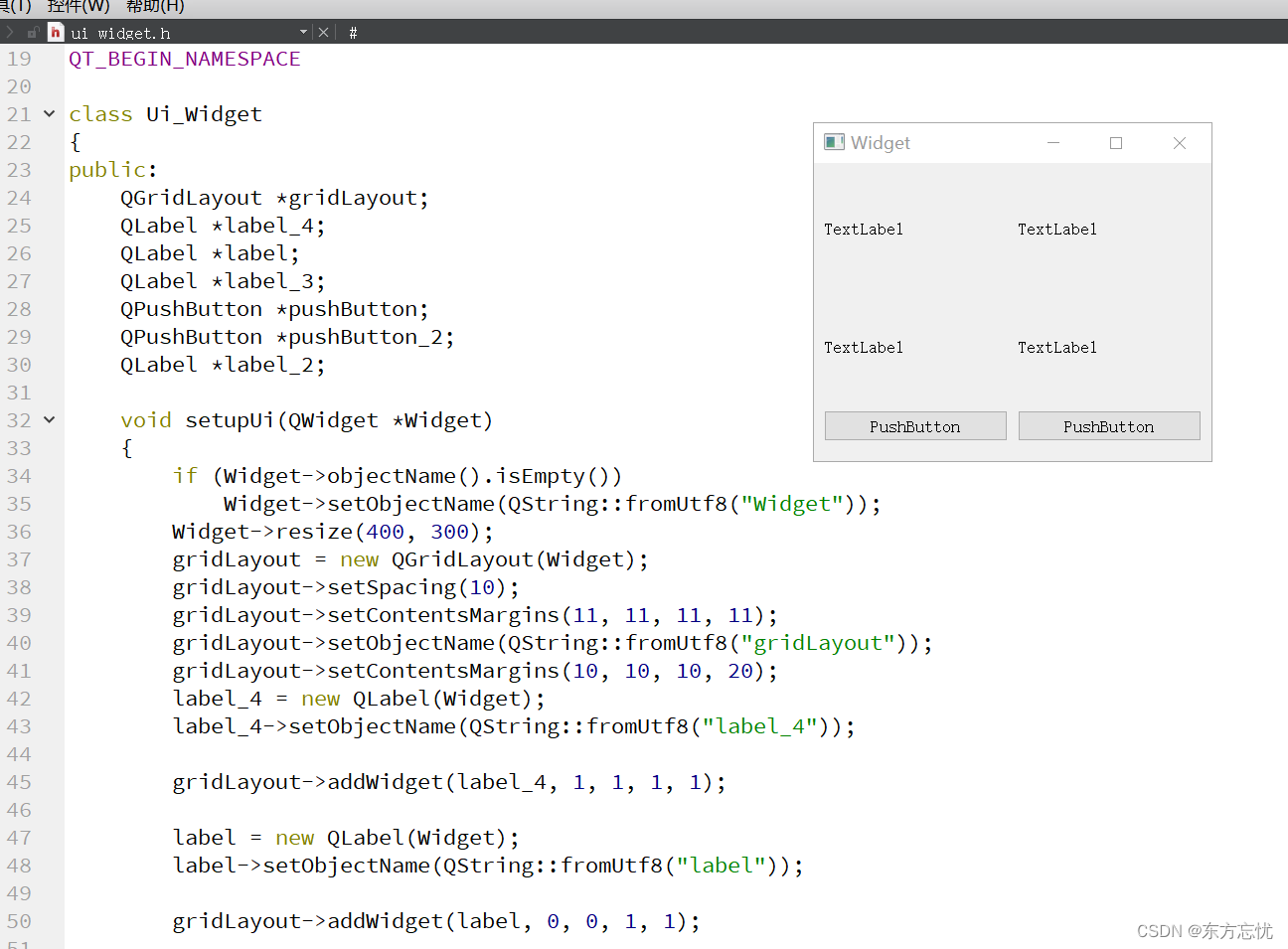The image size is (1288, 949).
Task: Click the QPushButton *pushButton_2 declaration
Action: 287,337
